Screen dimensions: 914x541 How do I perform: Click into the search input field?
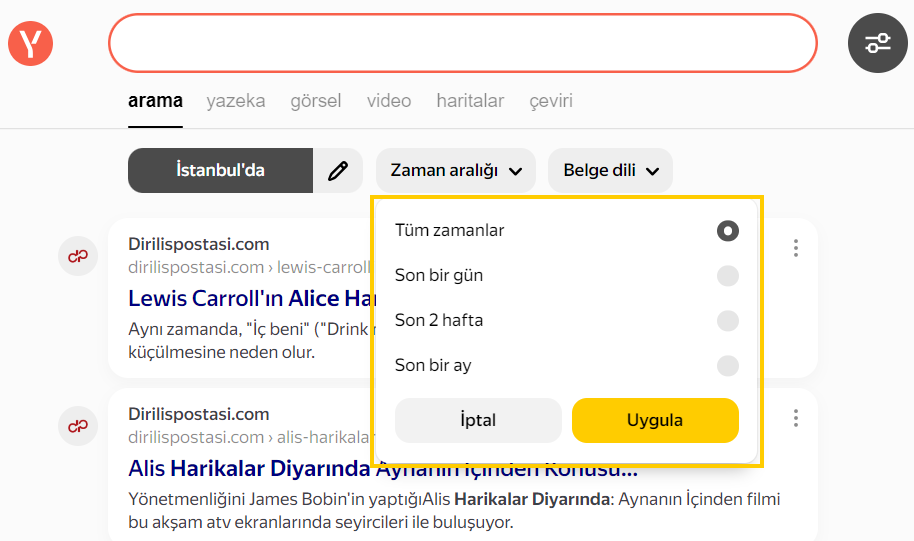(462, 43)
